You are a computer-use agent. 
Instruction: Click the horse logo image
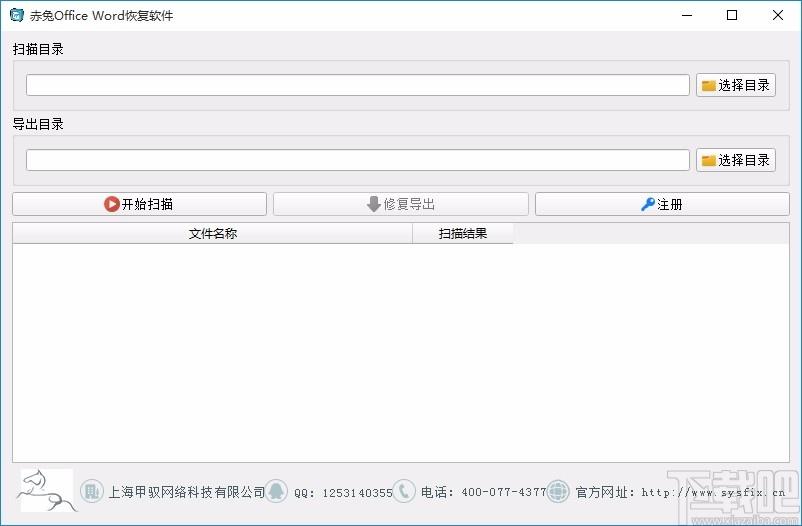(47, 490)
